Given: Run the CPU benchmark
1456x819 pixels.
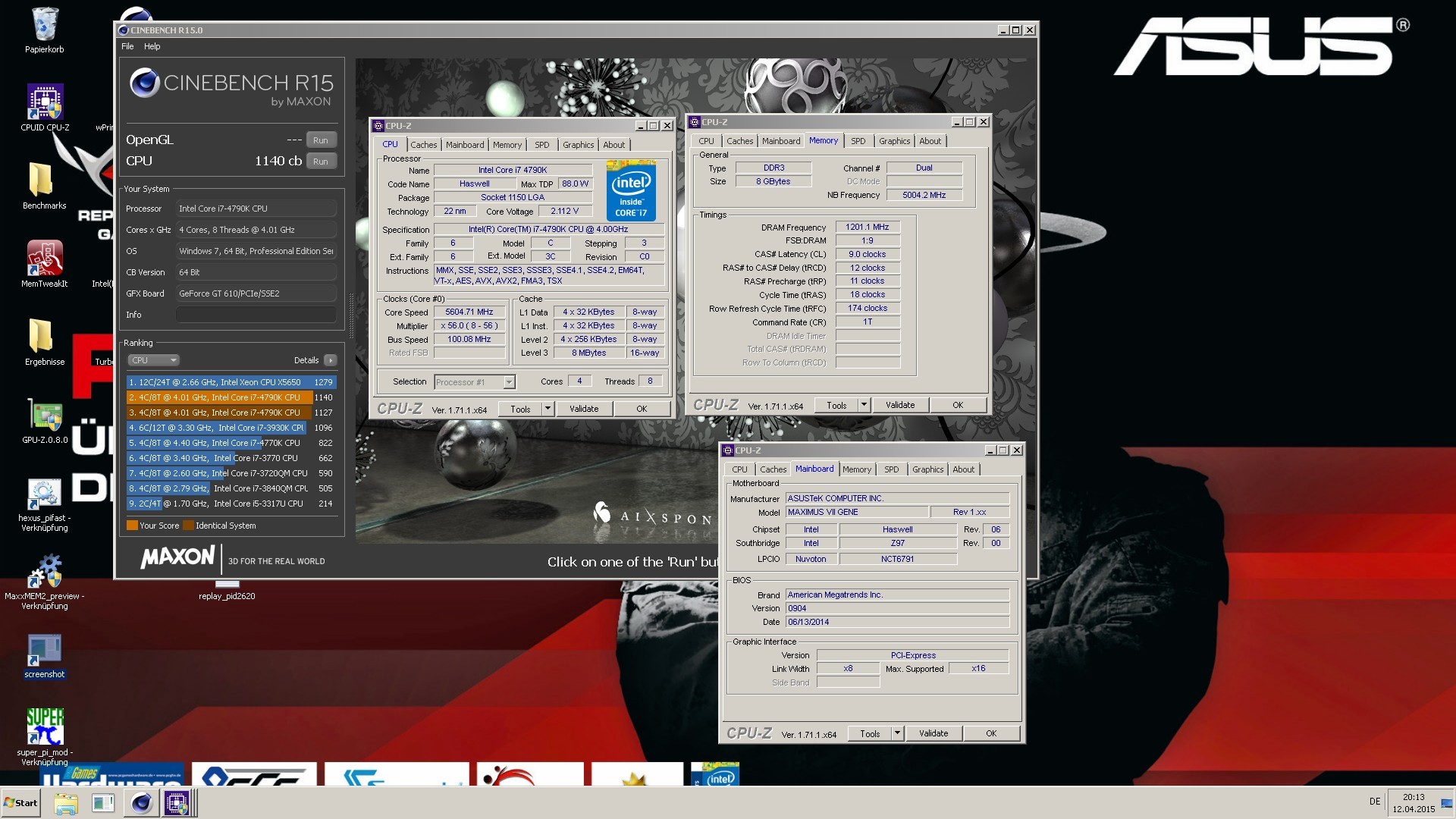Looking at the screenshot, I should click(x=321, y=162).
